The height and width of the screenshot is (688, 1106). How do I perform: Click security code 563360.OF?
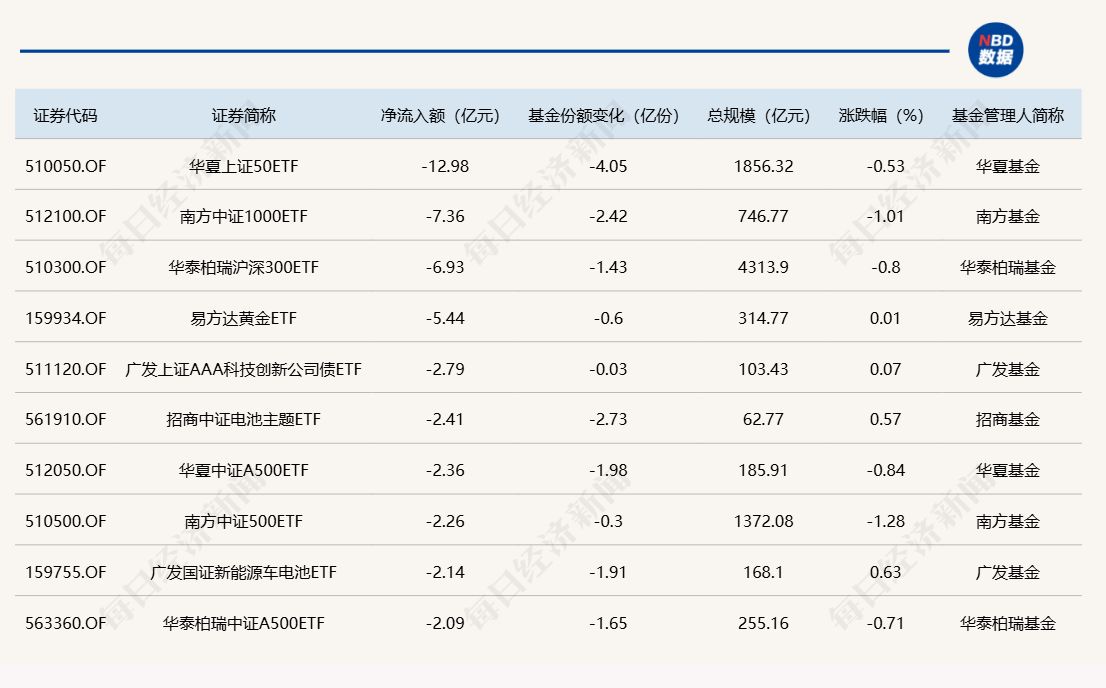[x=66, y=624]
